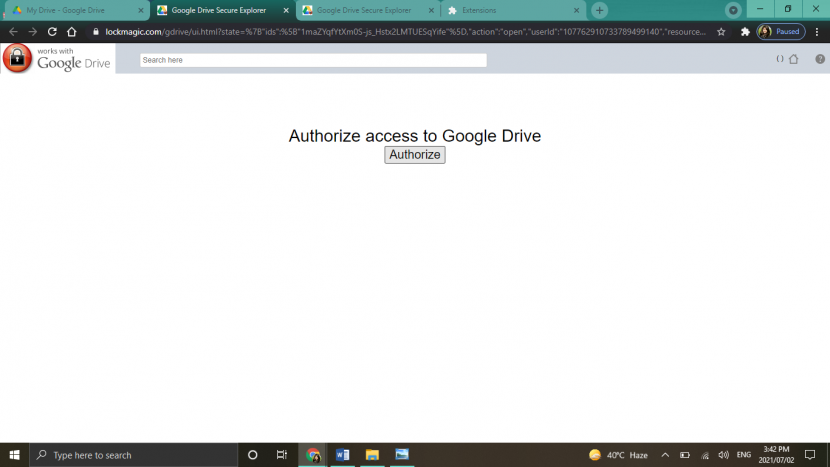The height and width of the screenshot is (467, 830).
Task: Open Cortana circle icon
Action: click(x=252, y=455)
